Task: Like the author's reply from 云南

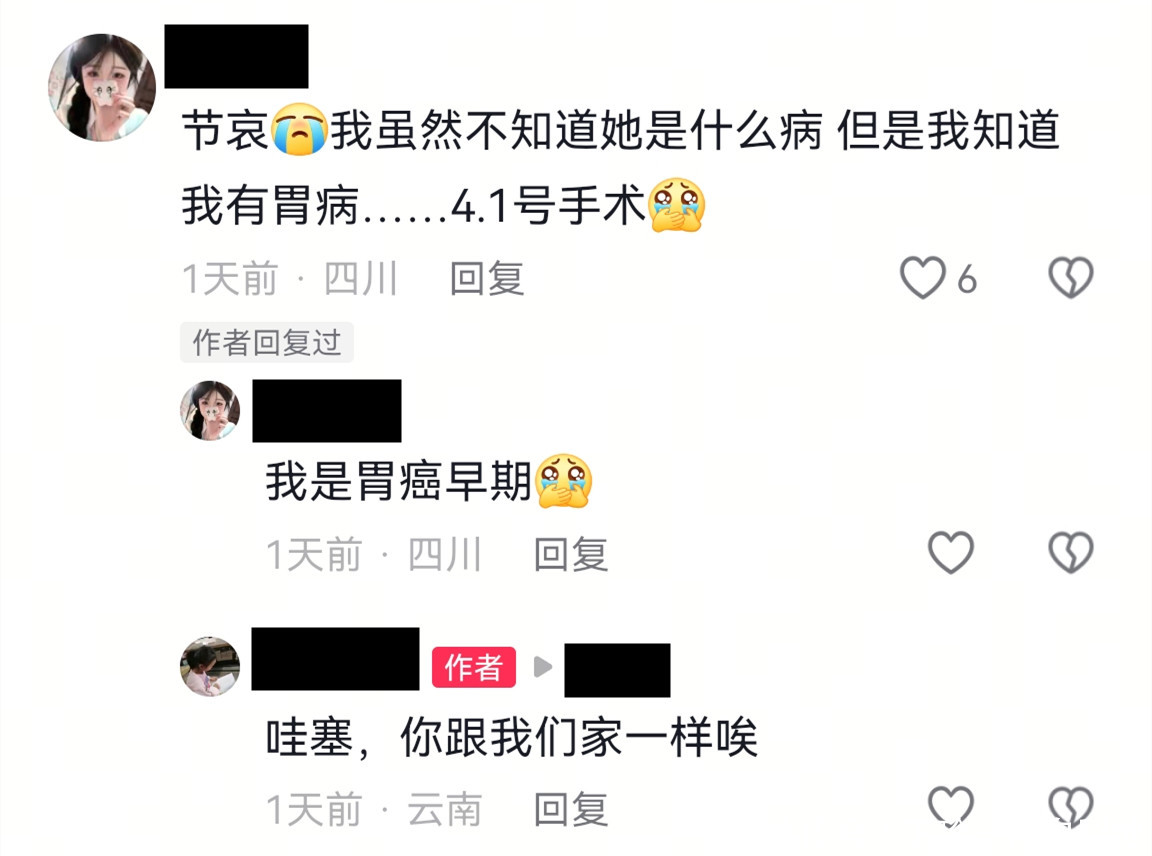Action: tap(951, 806)
